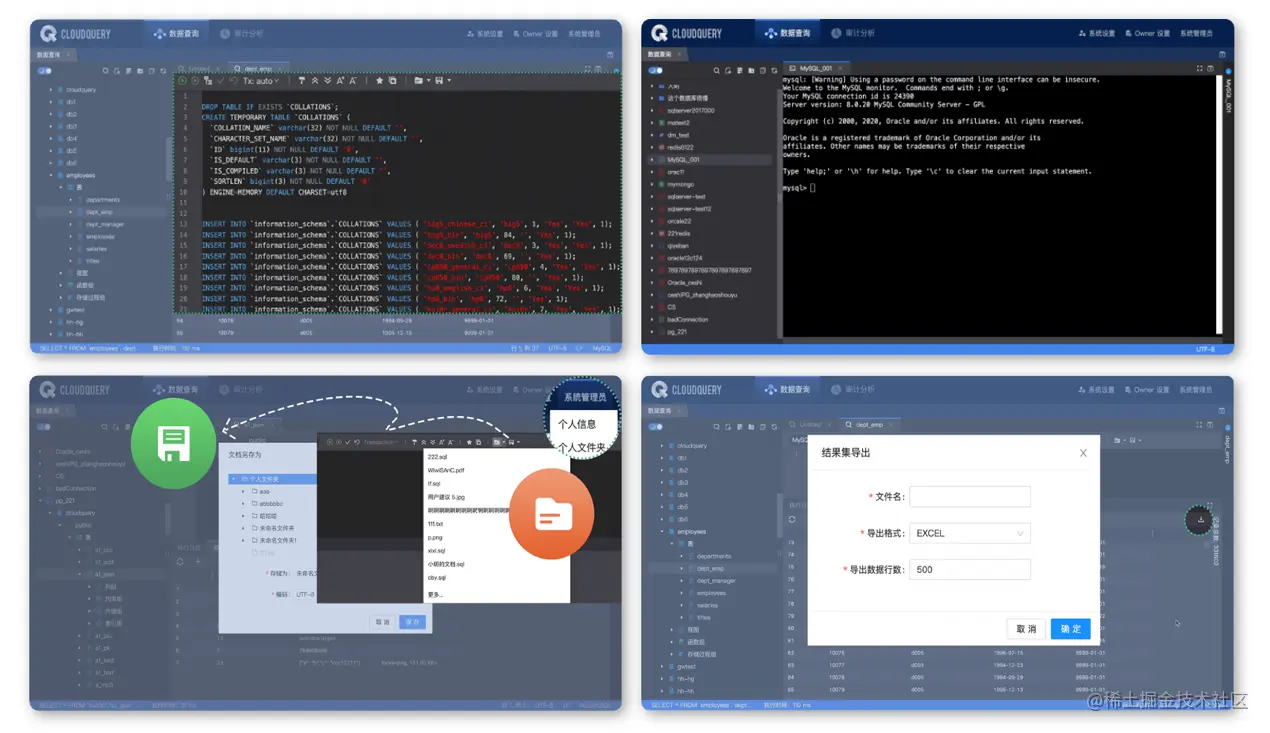Click 系统管理员 in export window header
Screen dimensions: 1270x733
click(x=1196, y=390)
